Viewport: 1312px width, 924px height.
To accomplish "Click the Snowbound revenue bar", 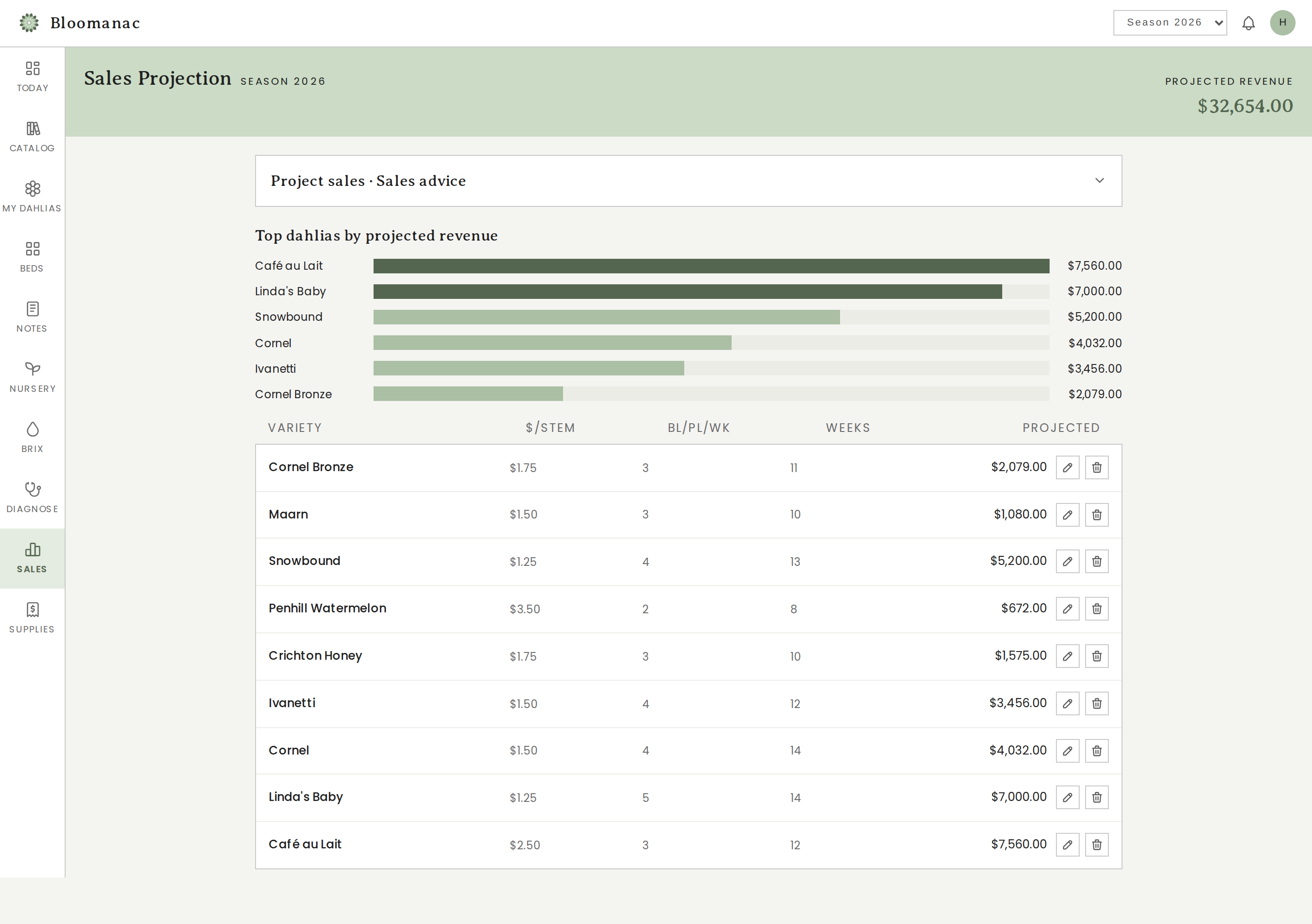I will (606, 317).
